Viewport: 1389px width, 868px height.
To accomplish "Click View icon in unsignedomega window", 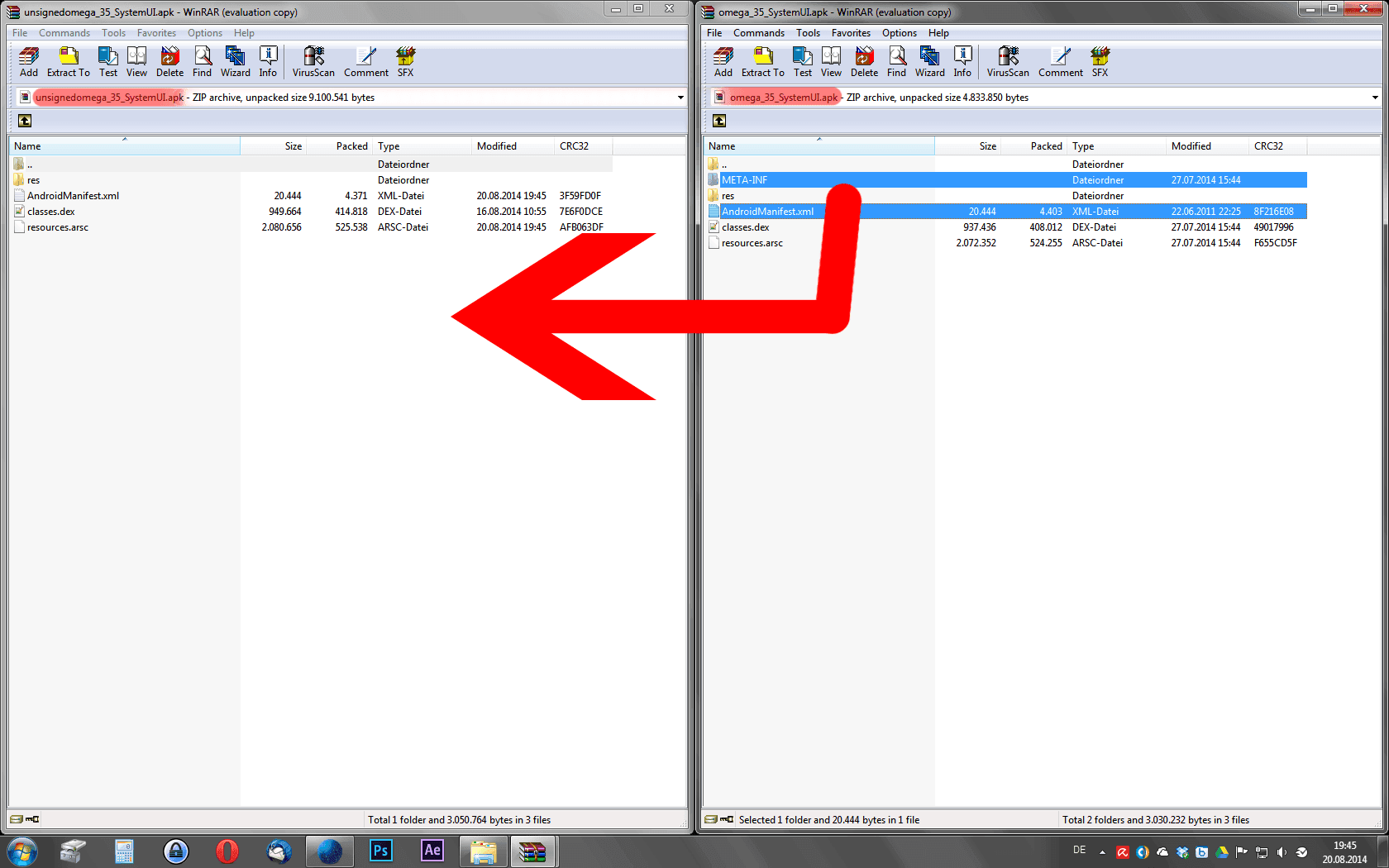I will coord(137,62).
